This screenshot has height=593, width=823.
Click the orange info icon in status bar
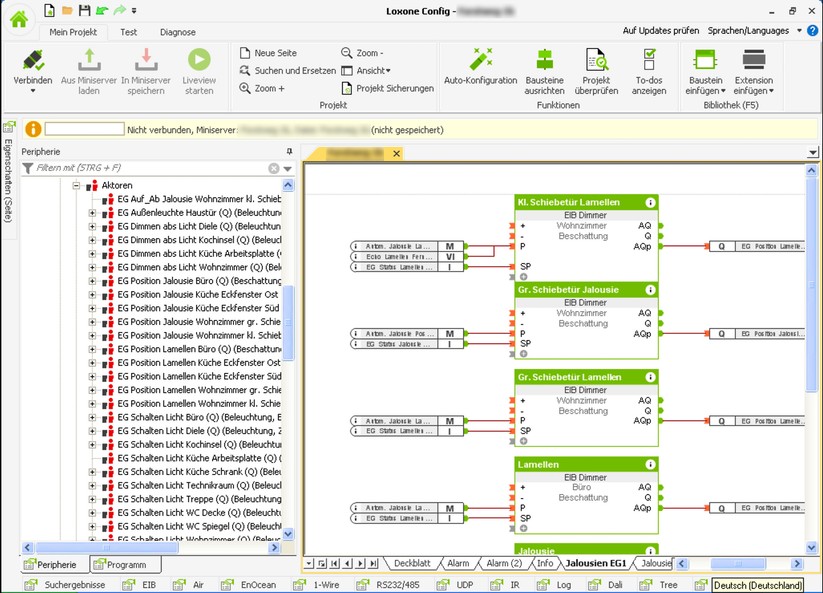[x=33, y=129]
